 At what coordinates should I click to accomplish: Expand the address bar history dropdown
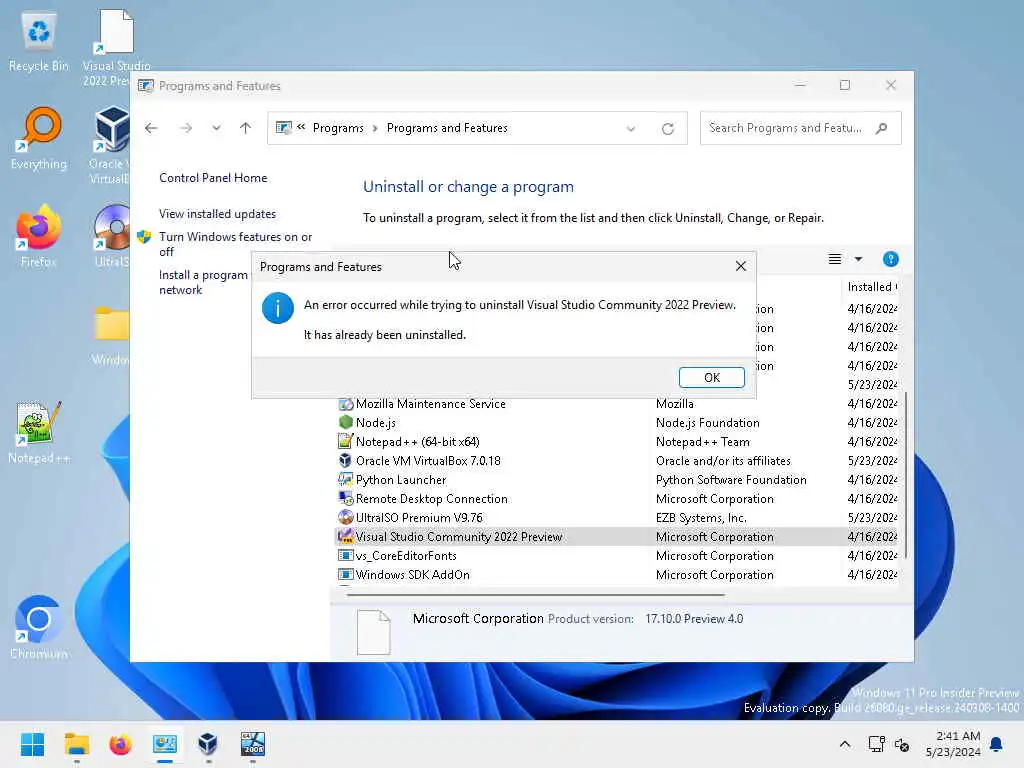coord(631,129)
